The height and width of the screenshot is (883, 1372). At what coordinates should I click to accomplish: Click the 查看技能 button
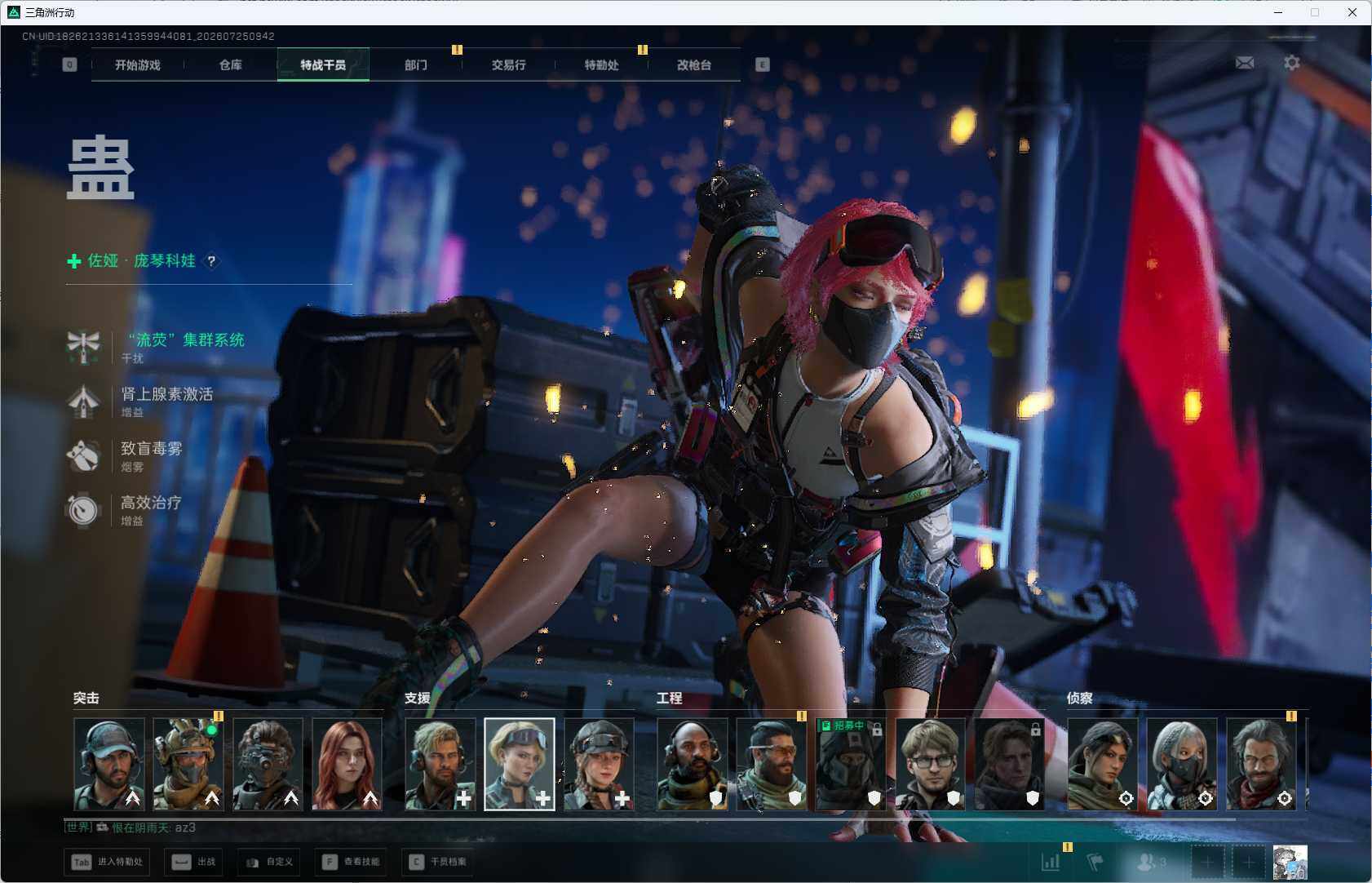pos(352,862)
